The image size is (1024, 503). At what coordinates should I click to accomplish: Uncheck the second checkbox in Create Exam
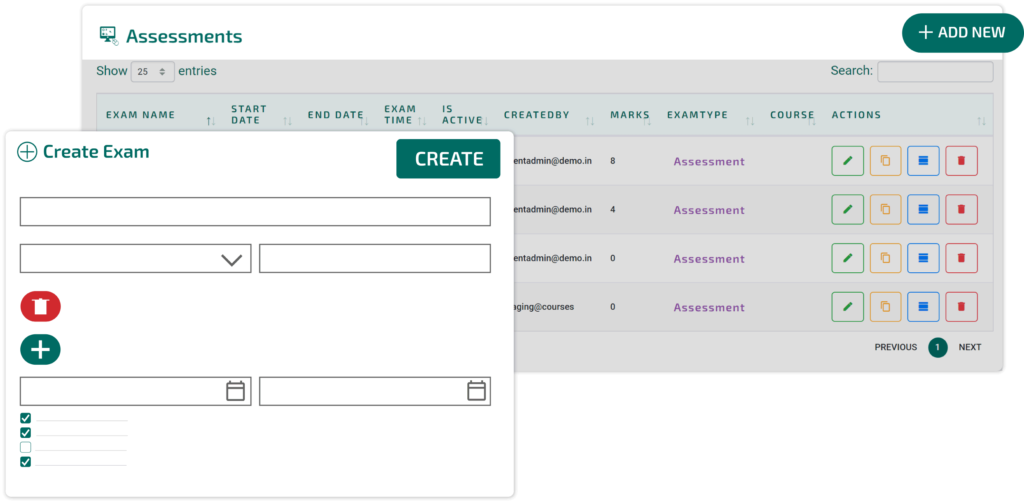point(25,432)
